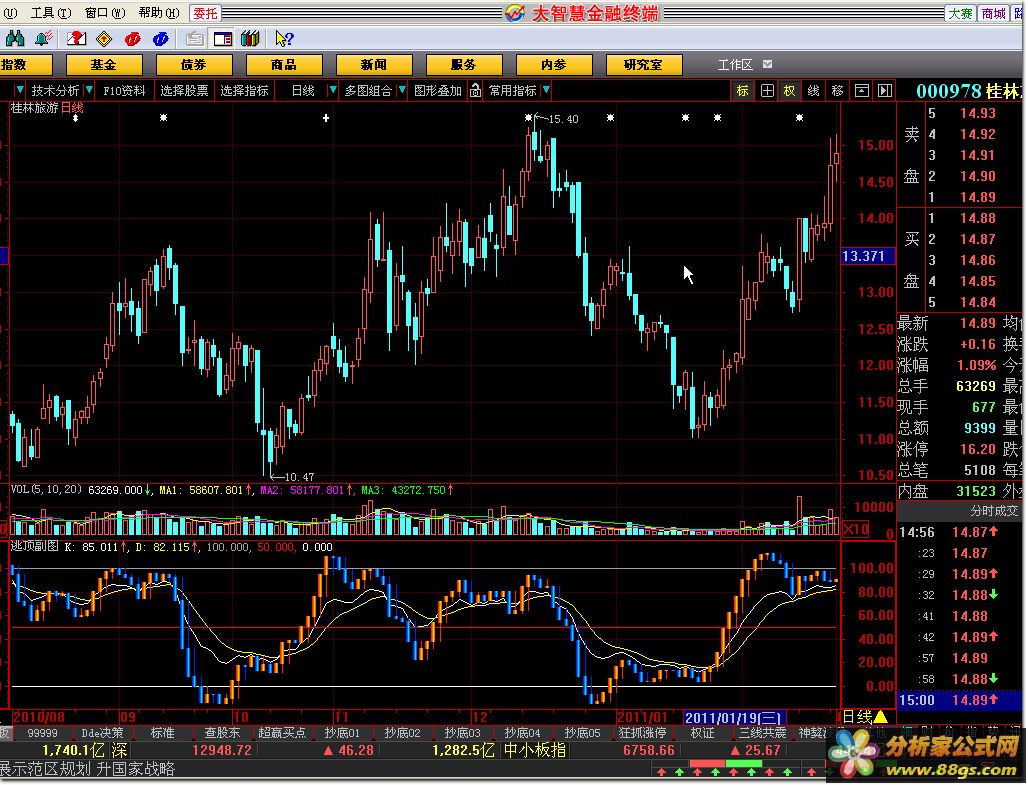Screen dimensions: 1028x785
Task: Click the 13.371 price axis label
Action: [867, 256]
